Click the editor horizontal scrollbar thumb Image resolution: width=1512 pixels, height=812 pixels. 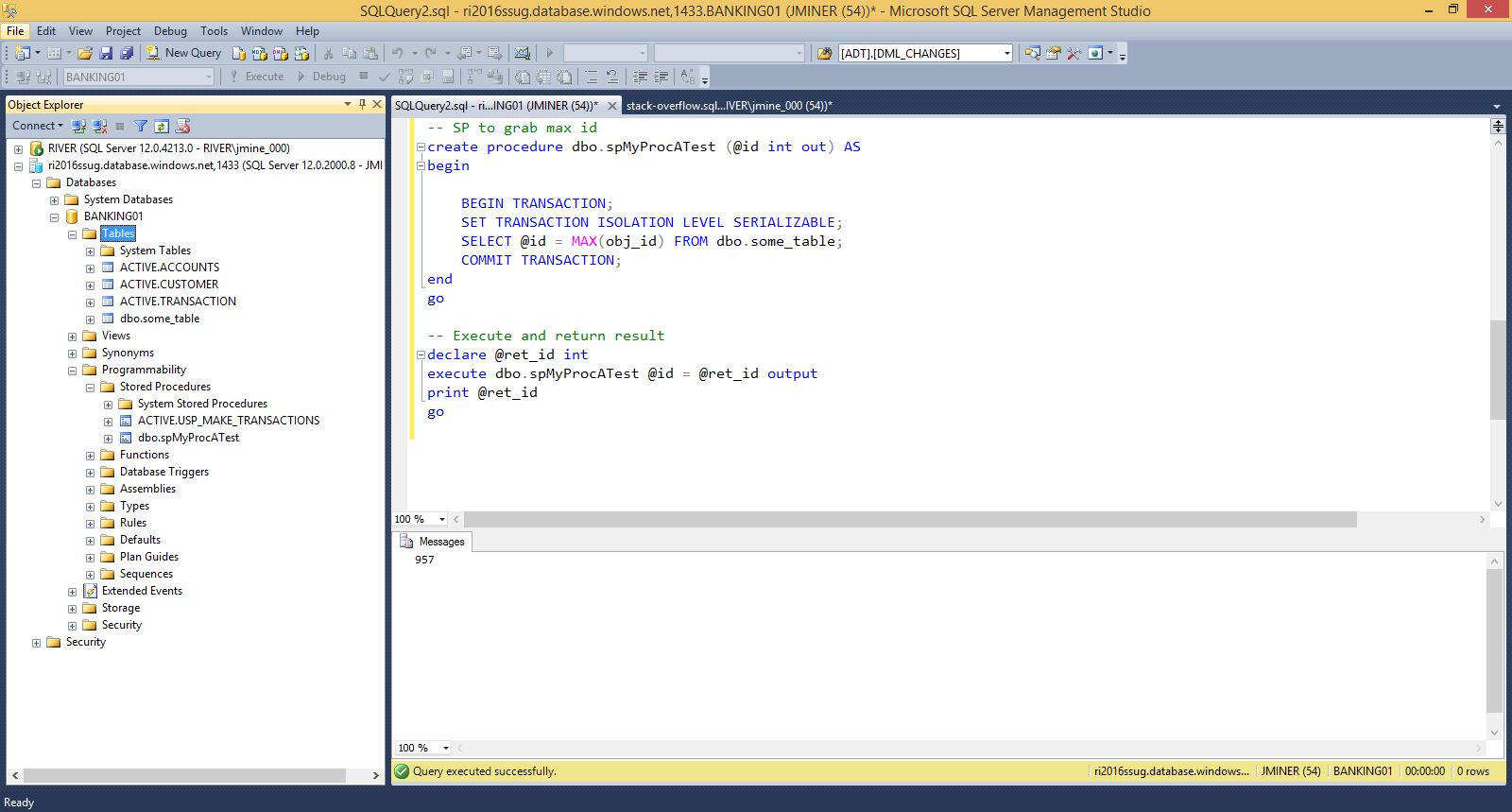coord(910,519)
